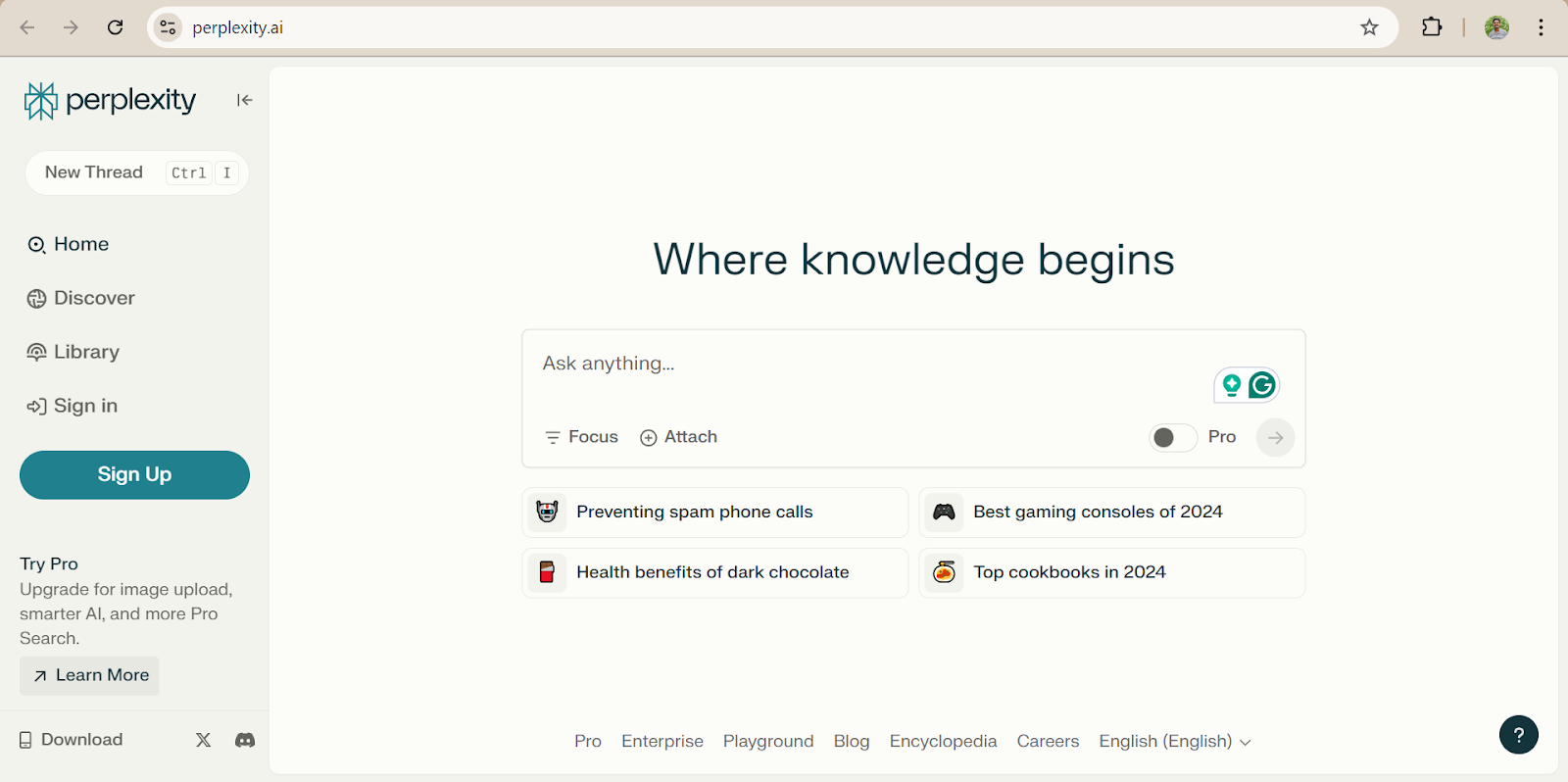Collapse the sidebar with the arrow icon
1568x782 pixels.
coord(244,100)
